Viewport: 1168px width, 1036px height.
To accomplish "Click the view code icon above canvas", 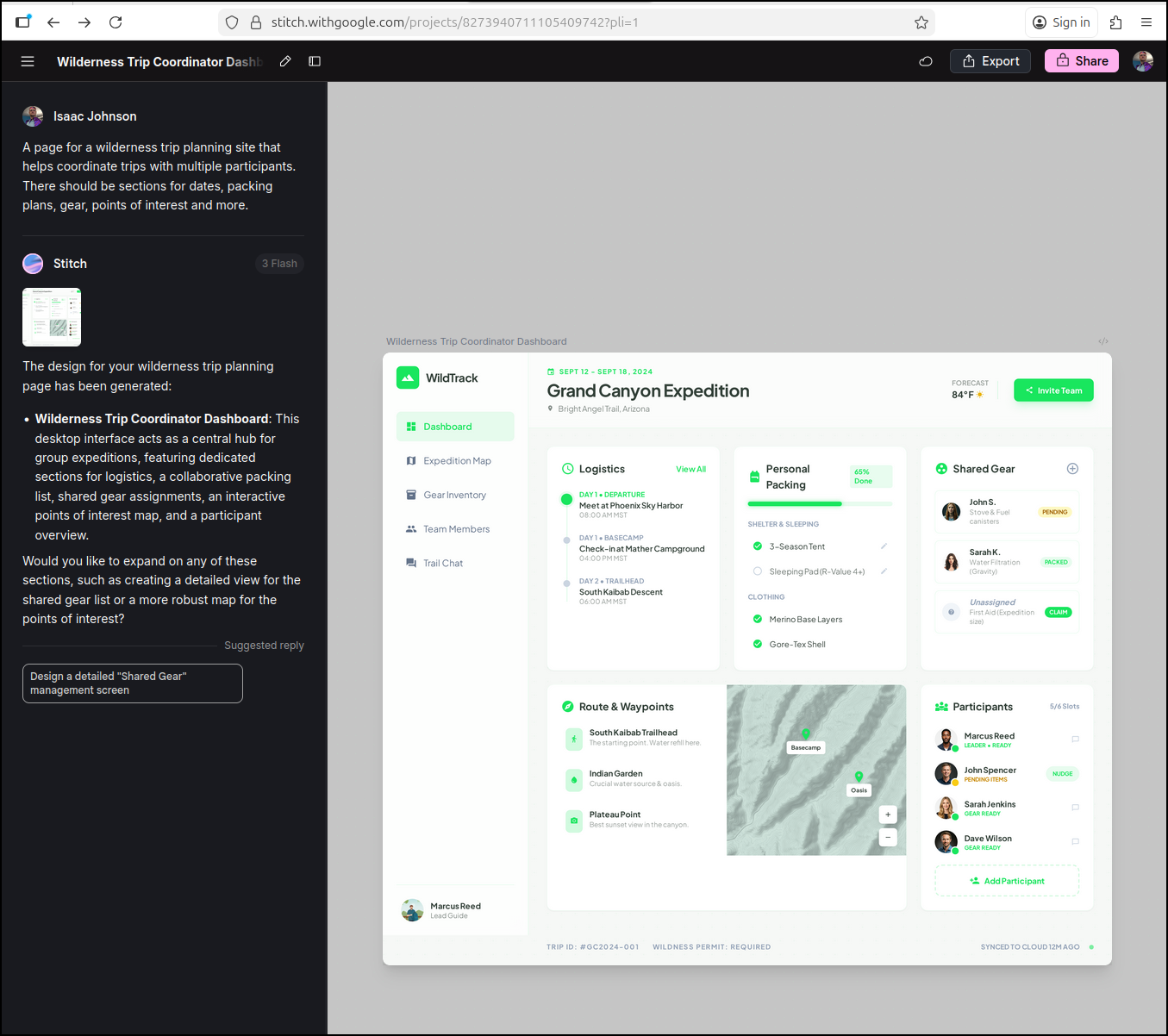I will 1103,341.
